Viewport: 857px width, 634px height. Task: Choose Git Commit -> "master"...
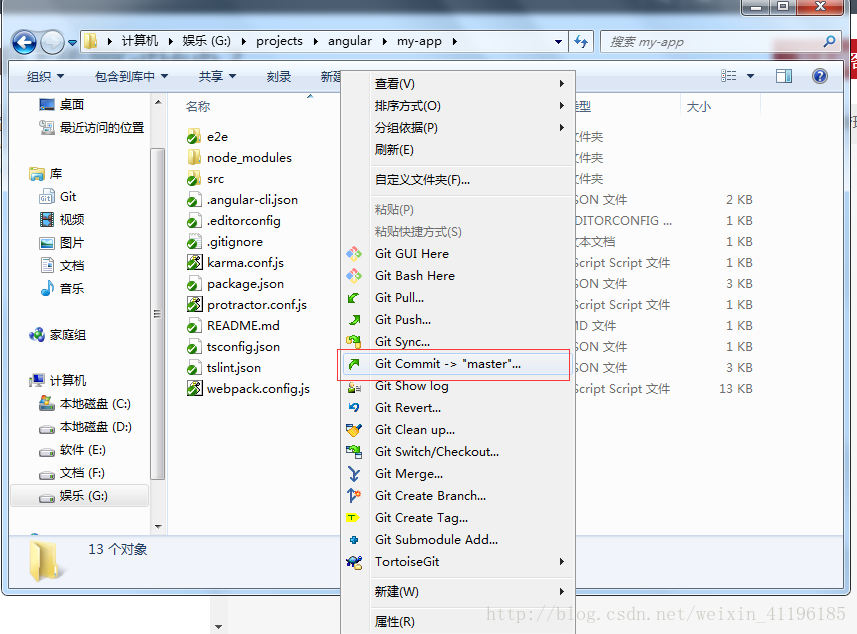(454, 364)
